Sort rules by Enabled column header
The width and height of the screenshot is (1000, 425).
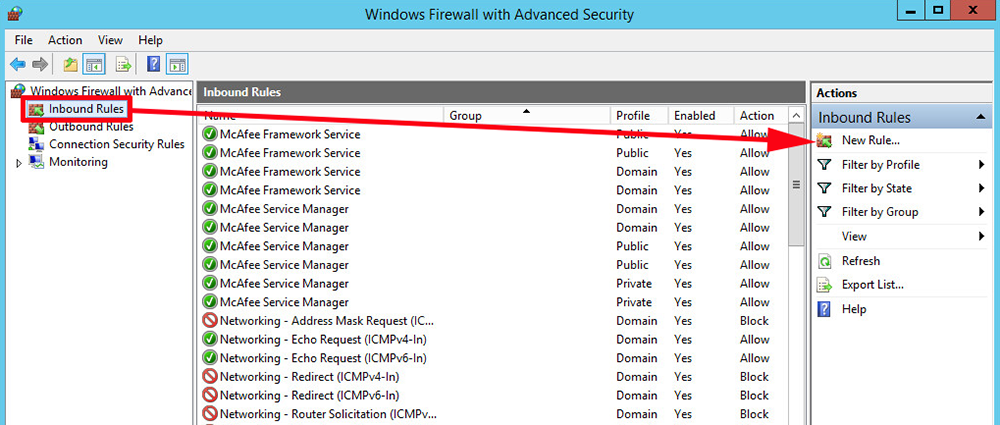click(x=700, y=116)
